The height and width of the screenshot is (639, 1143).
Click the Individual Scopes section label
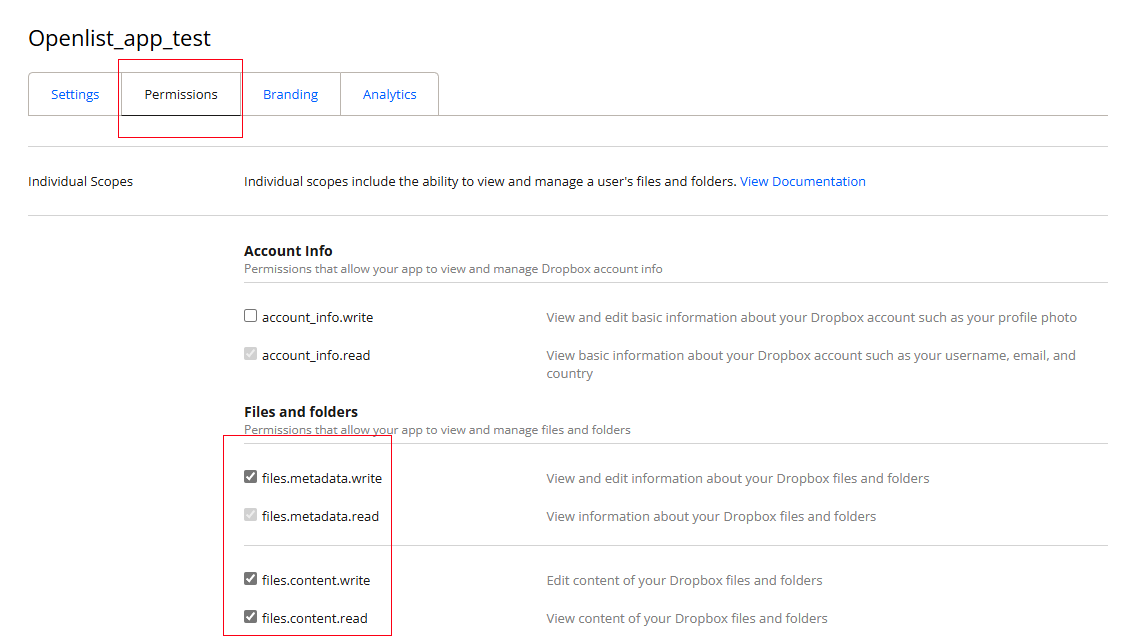(80, 181)
